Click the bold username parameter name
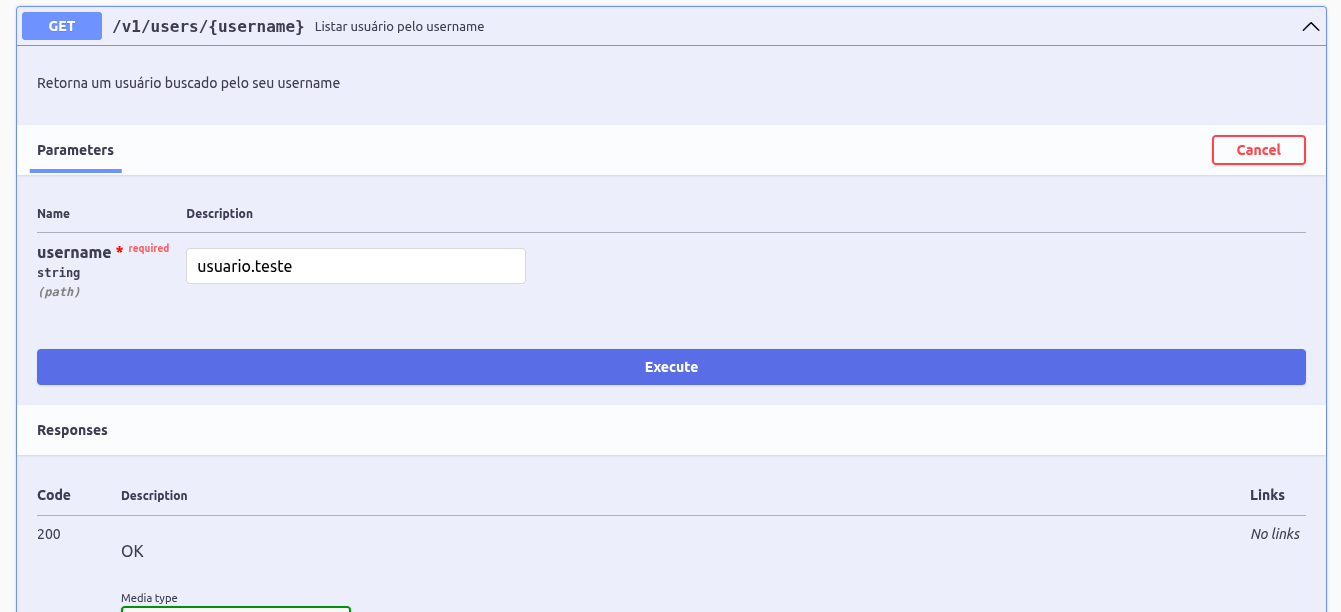 click(74, 253)
